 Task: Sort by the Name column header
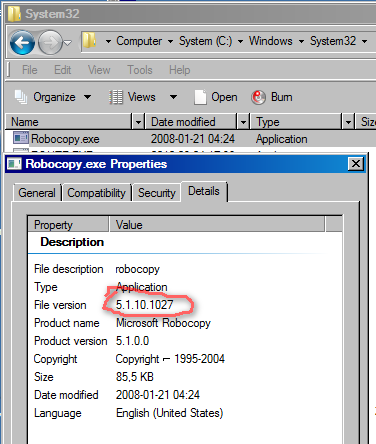pyautogui.click(x=69, y=122)
